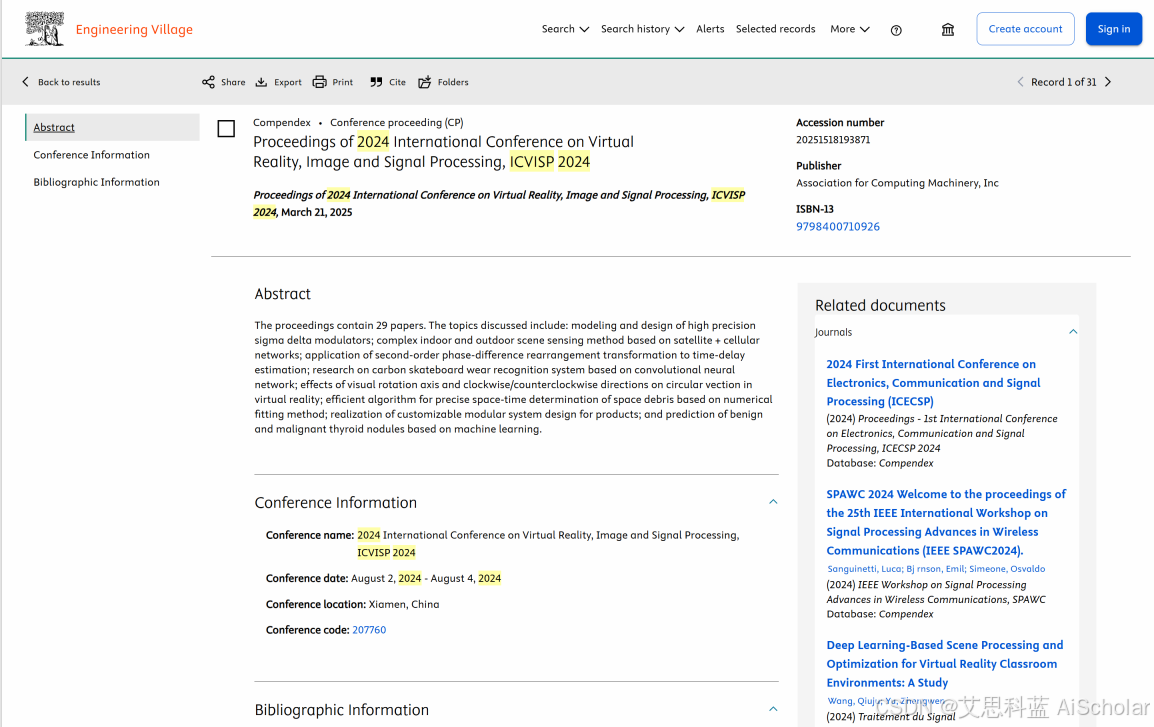Click the Share icon in toolbar

[208, 82]
